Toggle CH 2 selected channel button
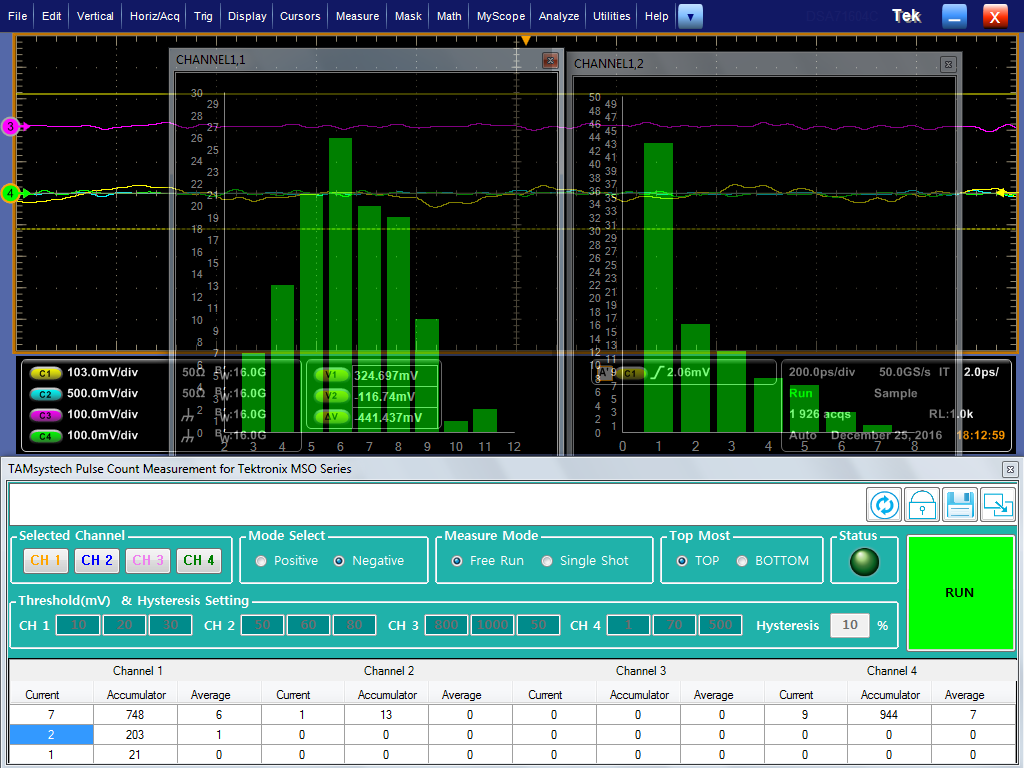The height and width of the screenshot is (768, 1024). tap(97, 560)
